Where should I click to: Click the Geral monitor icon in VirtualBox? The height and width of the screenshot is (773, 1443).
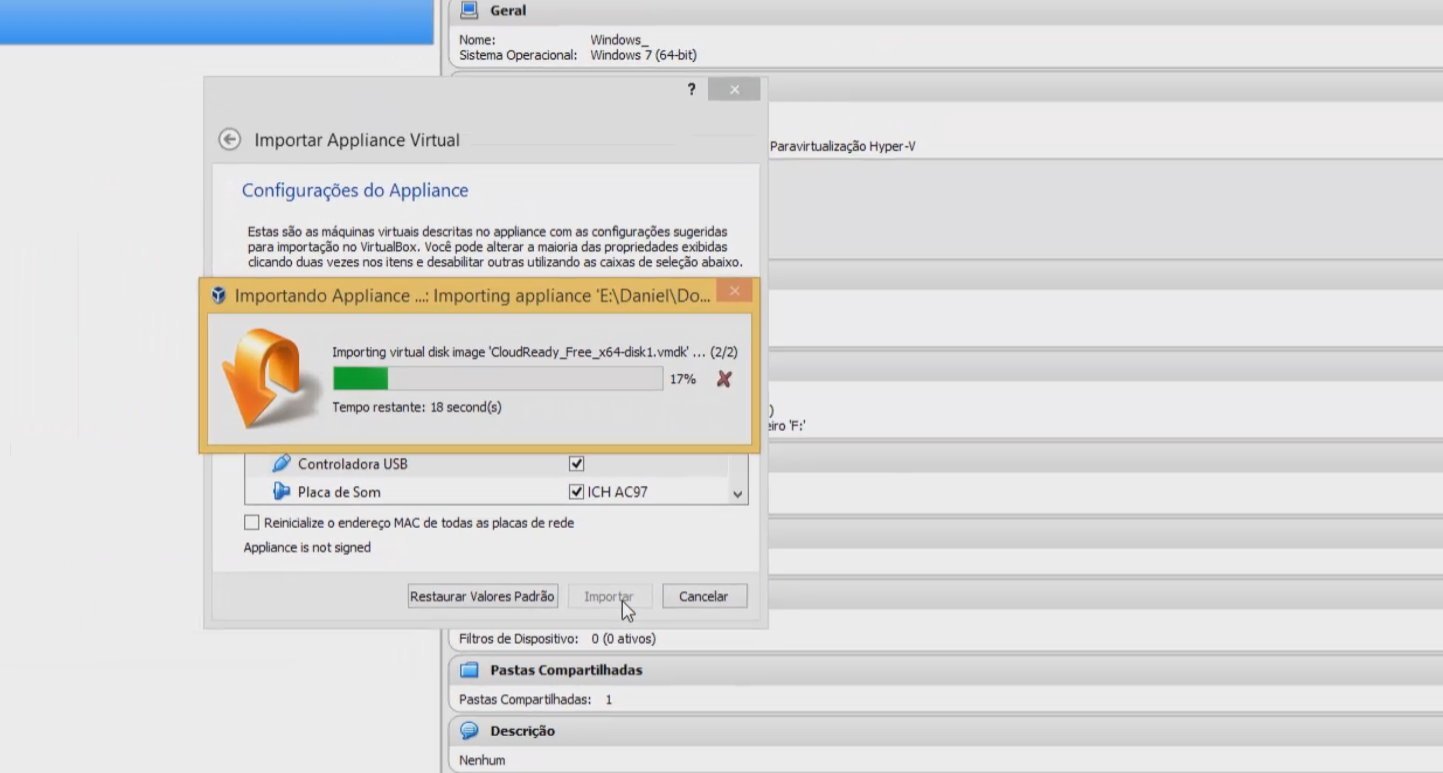[x=468, y=10]
